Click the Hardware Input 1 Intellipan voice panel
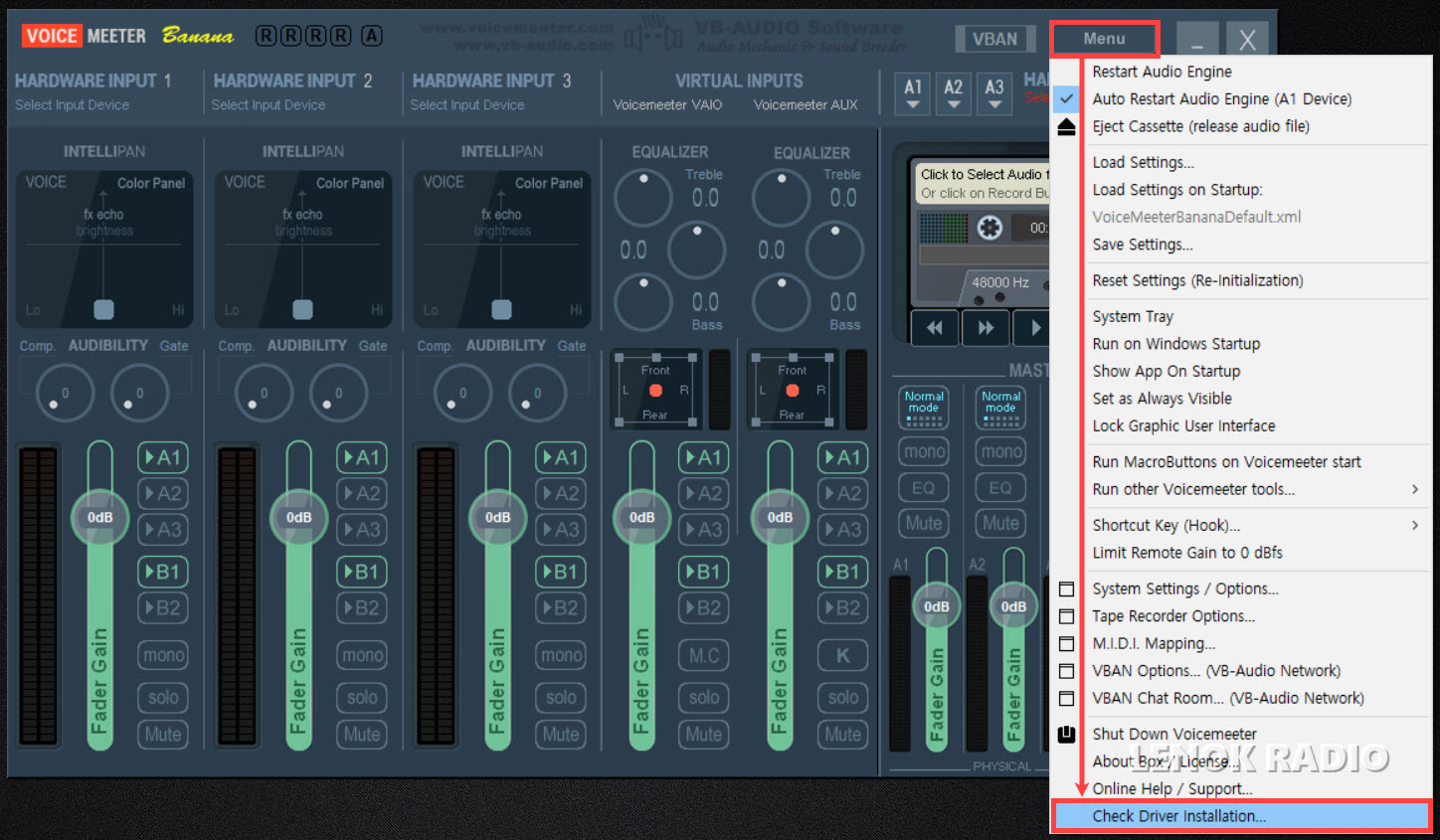Image resolution: width=1440 pixels, height=840 pixels. (104, 249)
